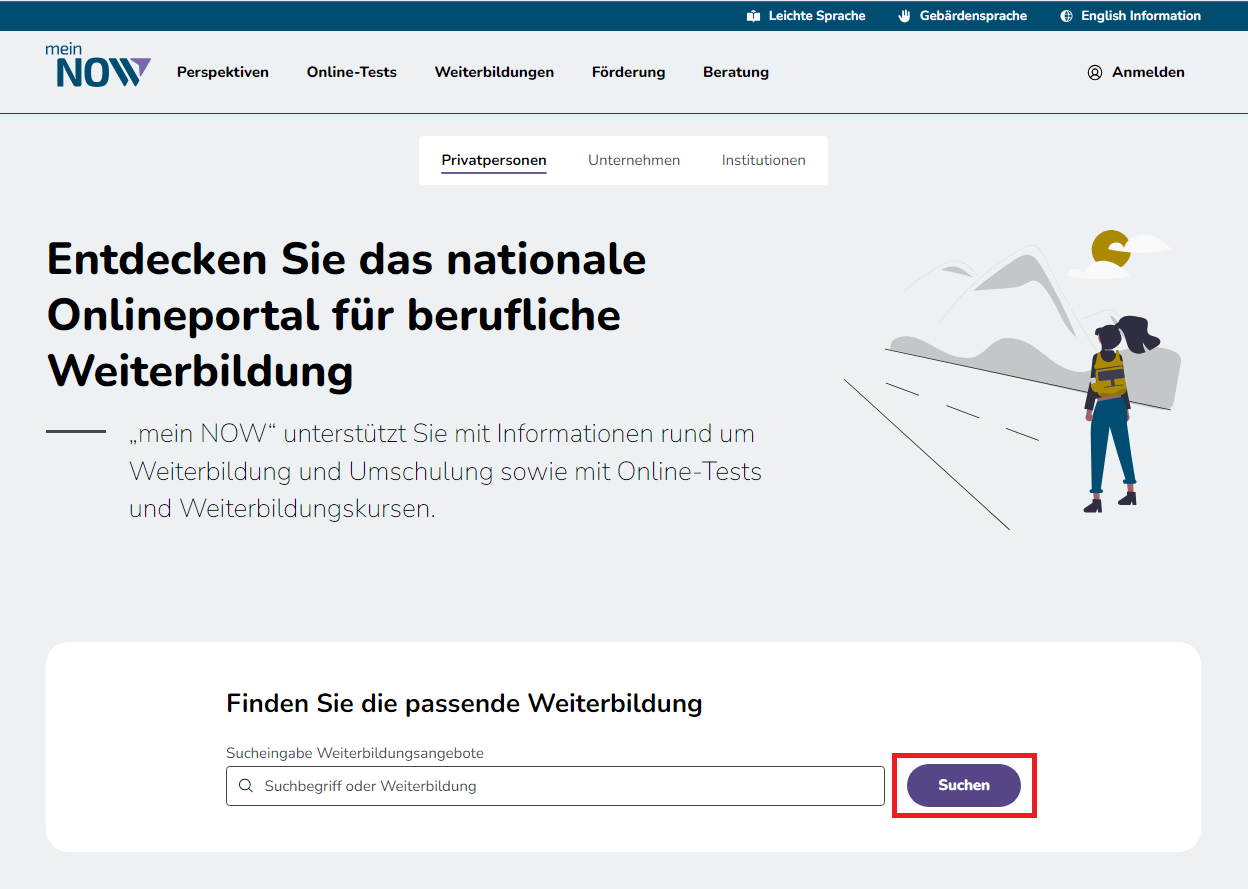Switch to the Institutionen tab

tap(764, 160)
